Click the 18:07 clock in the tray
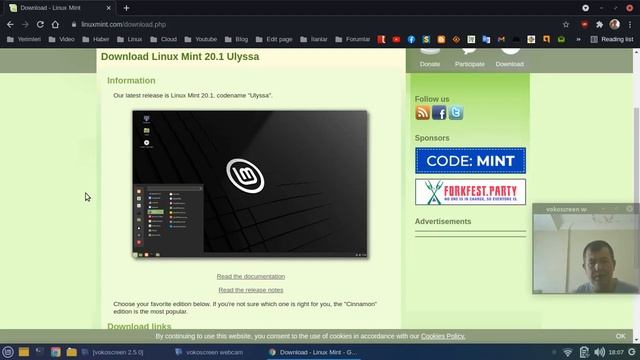640x360 pixels. pos(616,352)
